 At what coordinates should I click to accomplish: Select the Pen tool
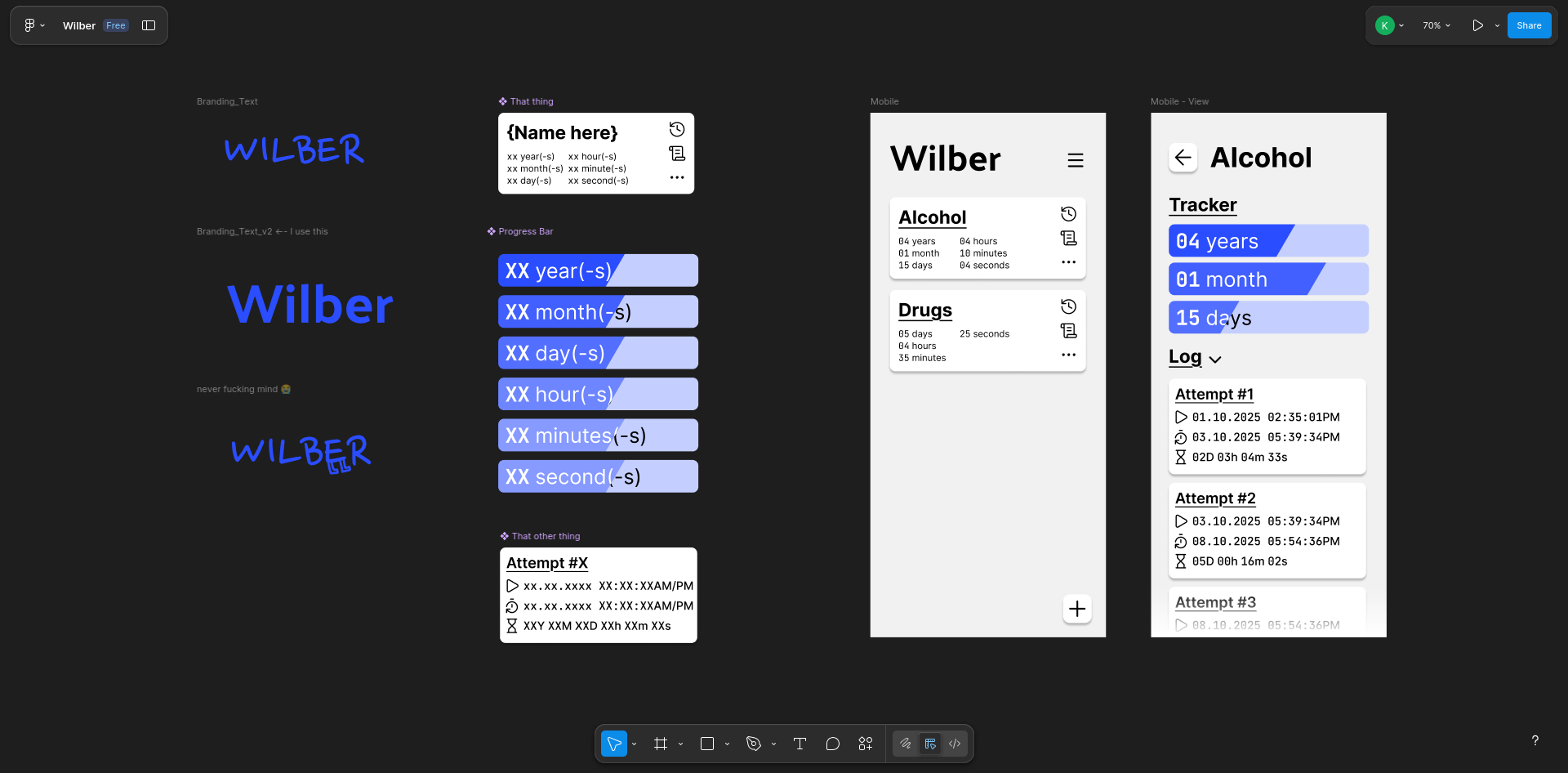[x=753, y=744]
